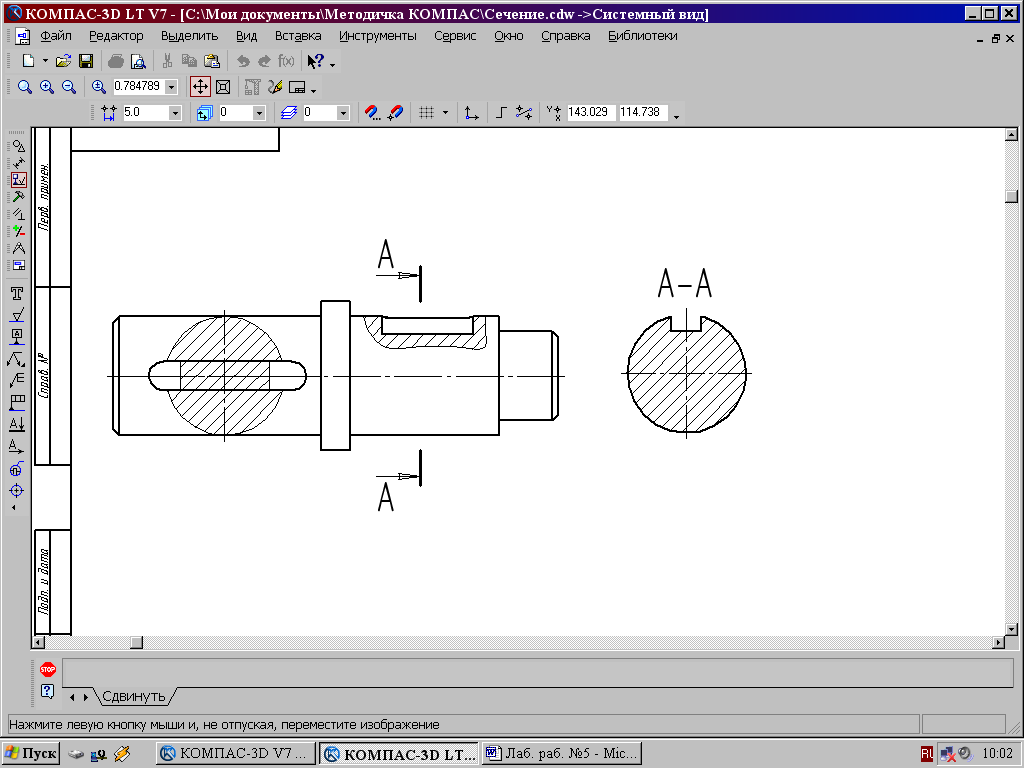Viewport: 1024px width, 768px height.
Task: Open the Сервис menu
Action: 455,36
